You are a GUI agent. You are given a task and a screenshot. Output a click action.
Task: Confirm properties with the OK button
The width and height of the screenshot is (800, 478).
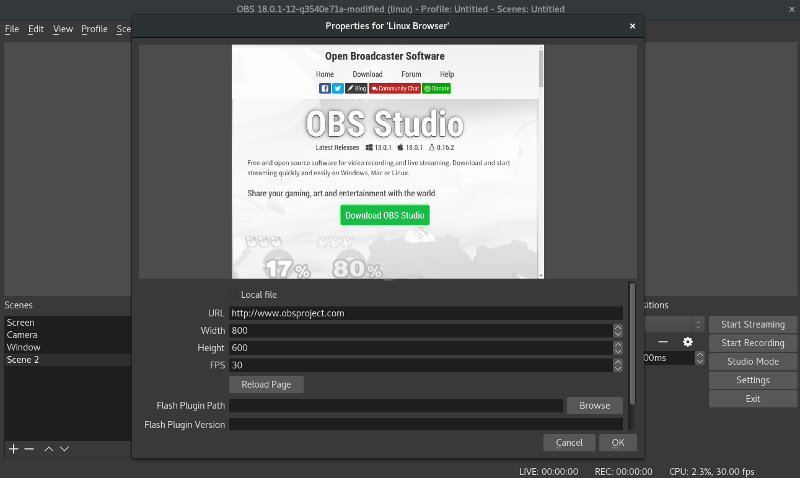pyautogui.click(x=618, y=443)
